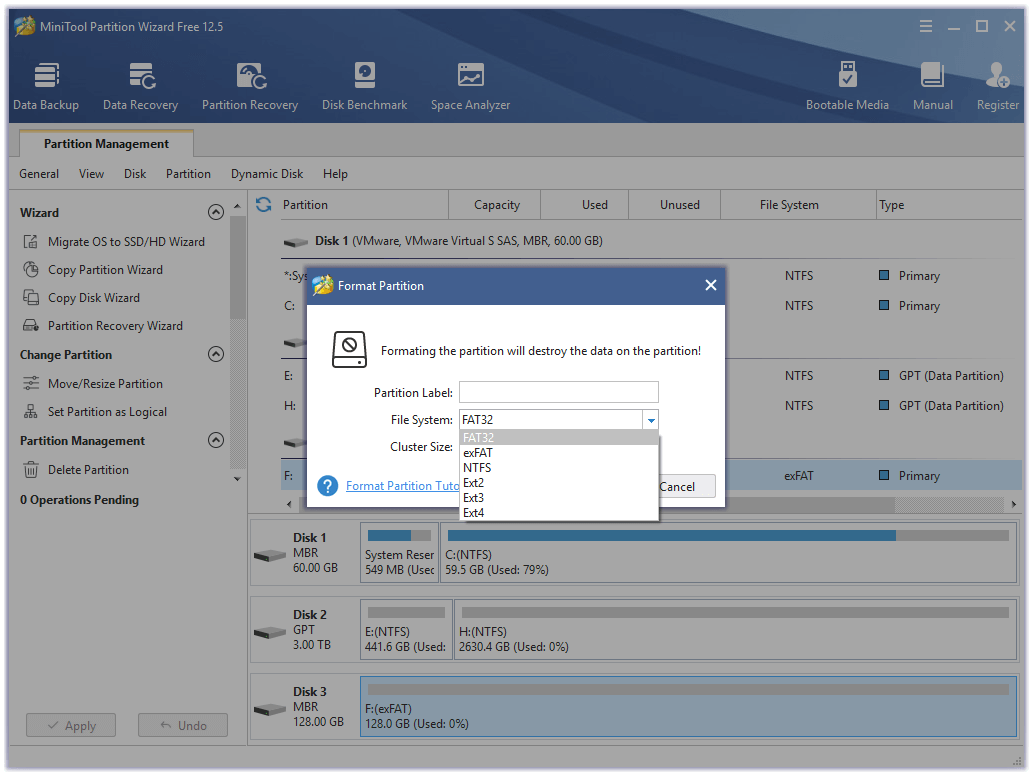
Task: Open the Disk menu
Action: (x=135, y=174)
